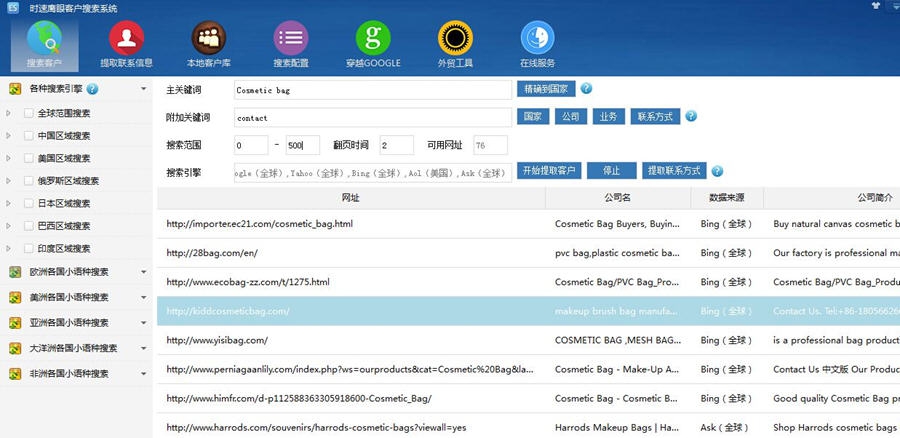Click help icon beside 精确到国家 button

click(x=586, y=89)
